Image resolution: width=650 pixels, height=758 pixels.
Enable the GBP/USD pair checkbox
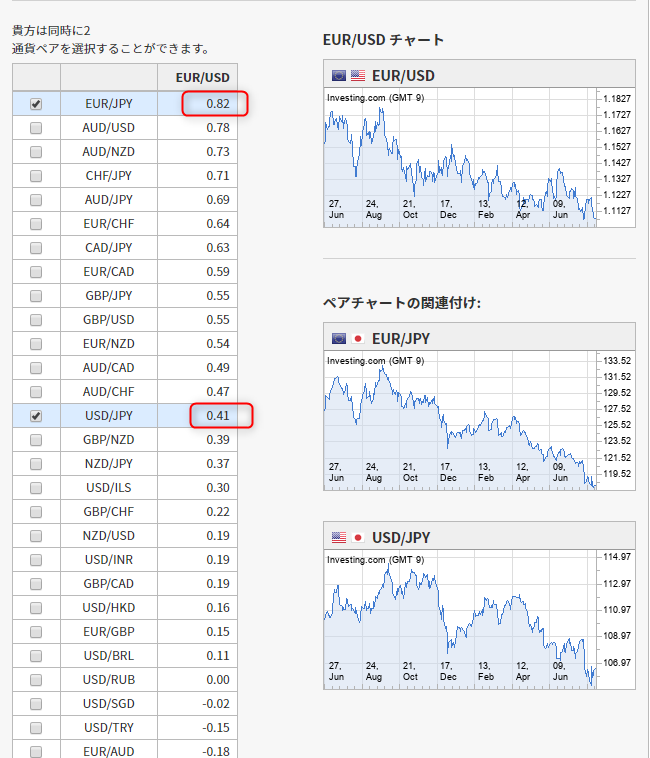(x=36, y=320)
